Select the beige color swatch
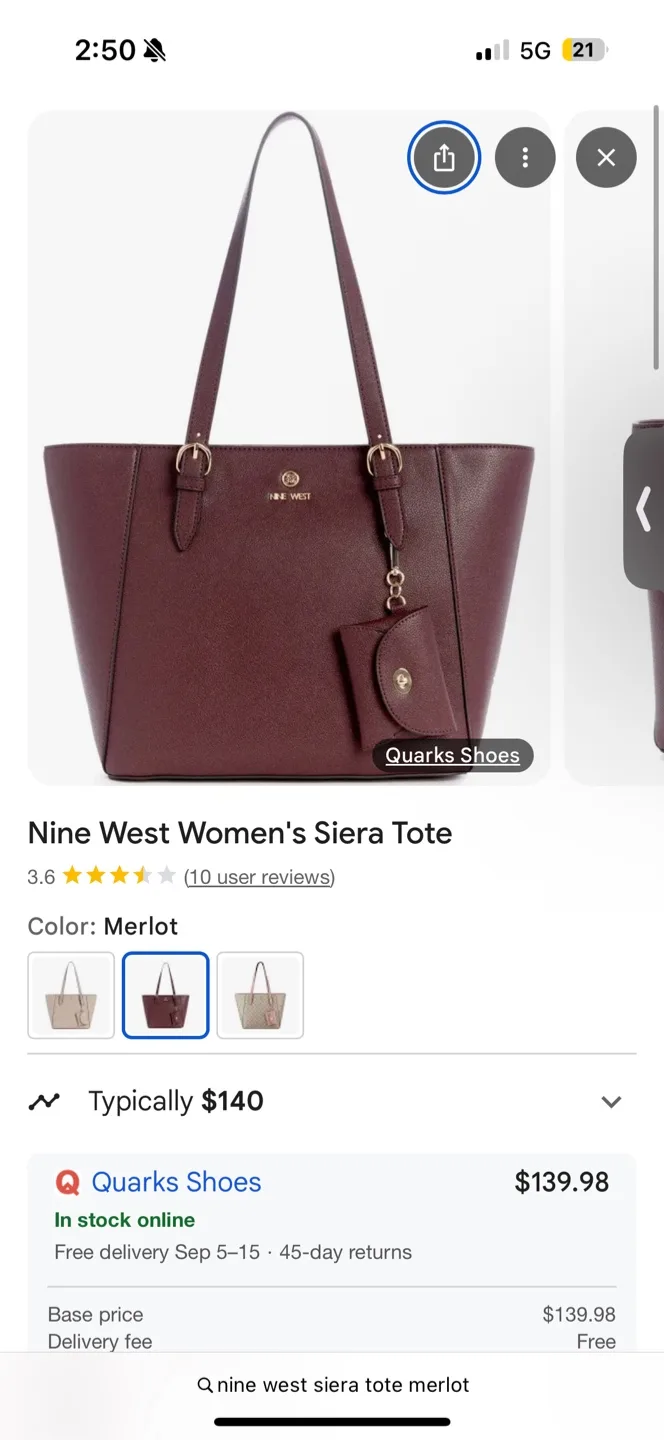Viewport: 664px width, 1440px height. [71, 995]
